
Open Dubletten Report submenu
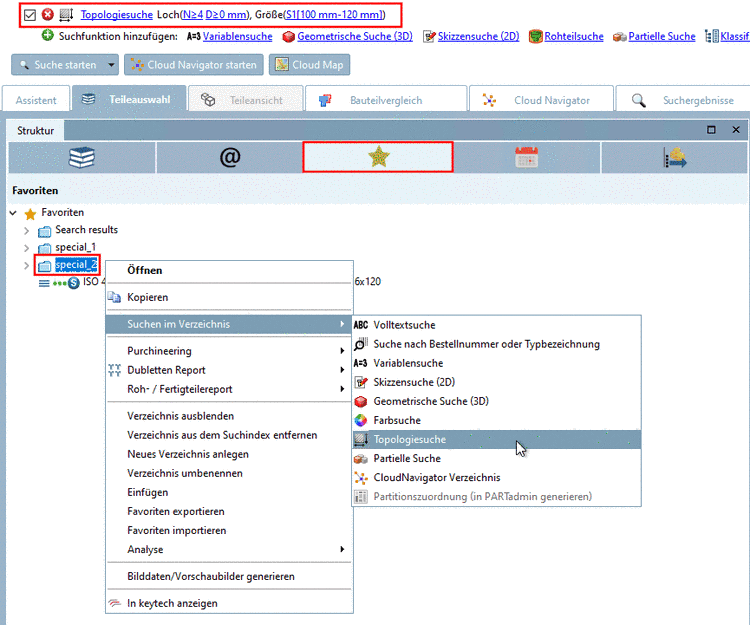point(229,370)
